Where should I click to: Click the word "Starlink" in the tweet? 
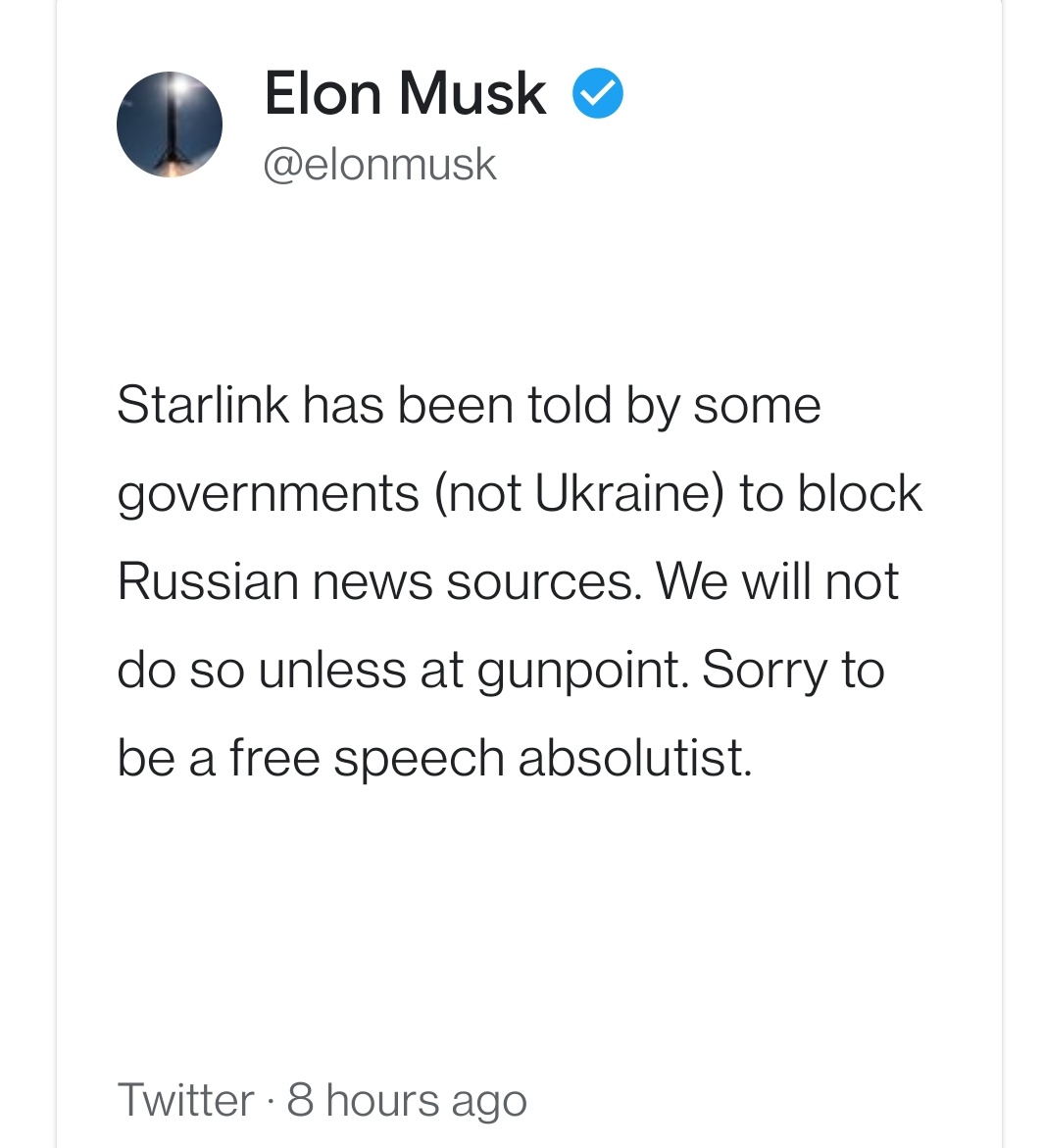tap(203, 404)
